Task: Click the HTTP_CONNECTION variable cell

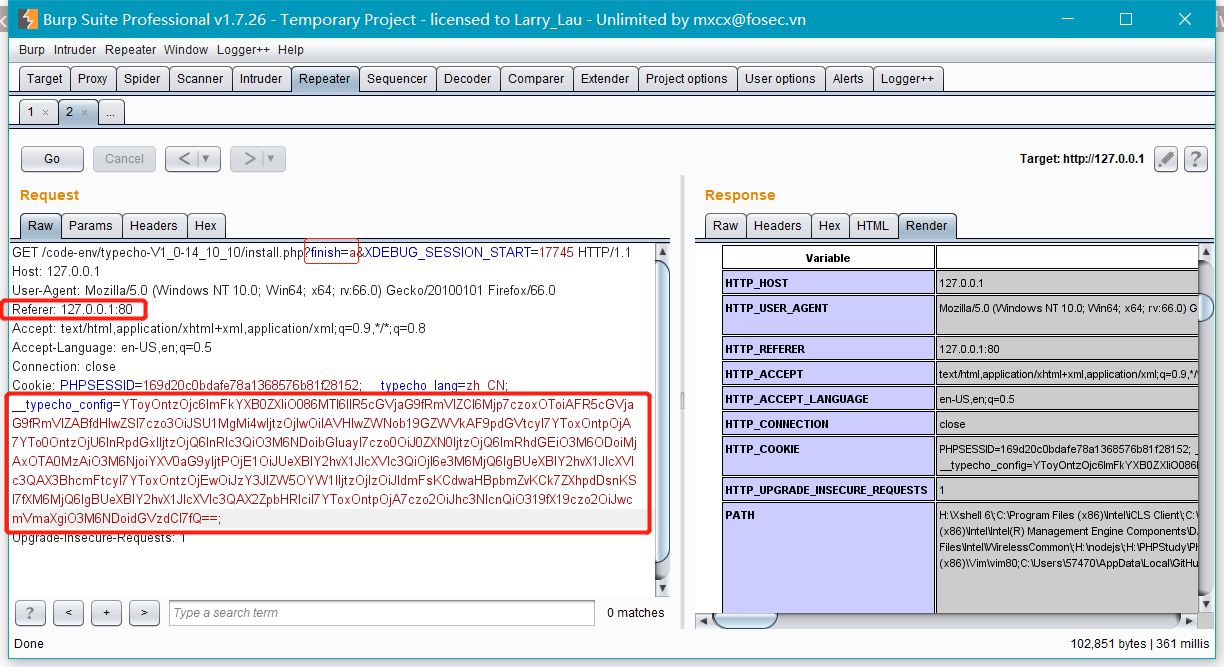Action: (x=828, y=424)
